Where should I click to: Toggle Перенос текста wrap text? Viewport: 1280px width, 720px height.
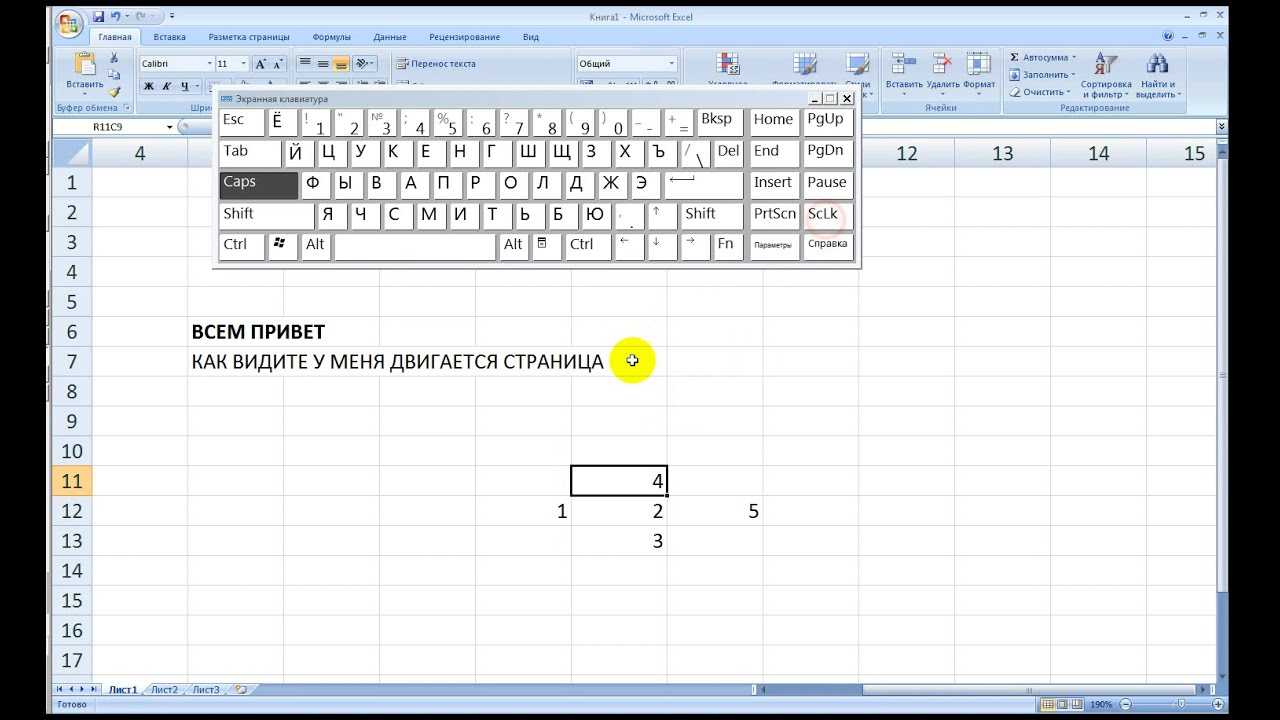point(436,63)
